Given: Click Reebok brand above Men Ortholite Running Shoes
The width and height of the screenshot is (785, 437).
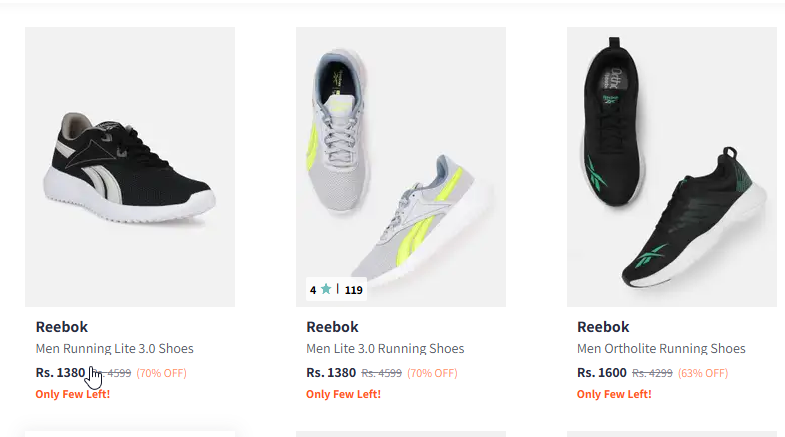Looking at the screenshot, I should coord(603,327).
